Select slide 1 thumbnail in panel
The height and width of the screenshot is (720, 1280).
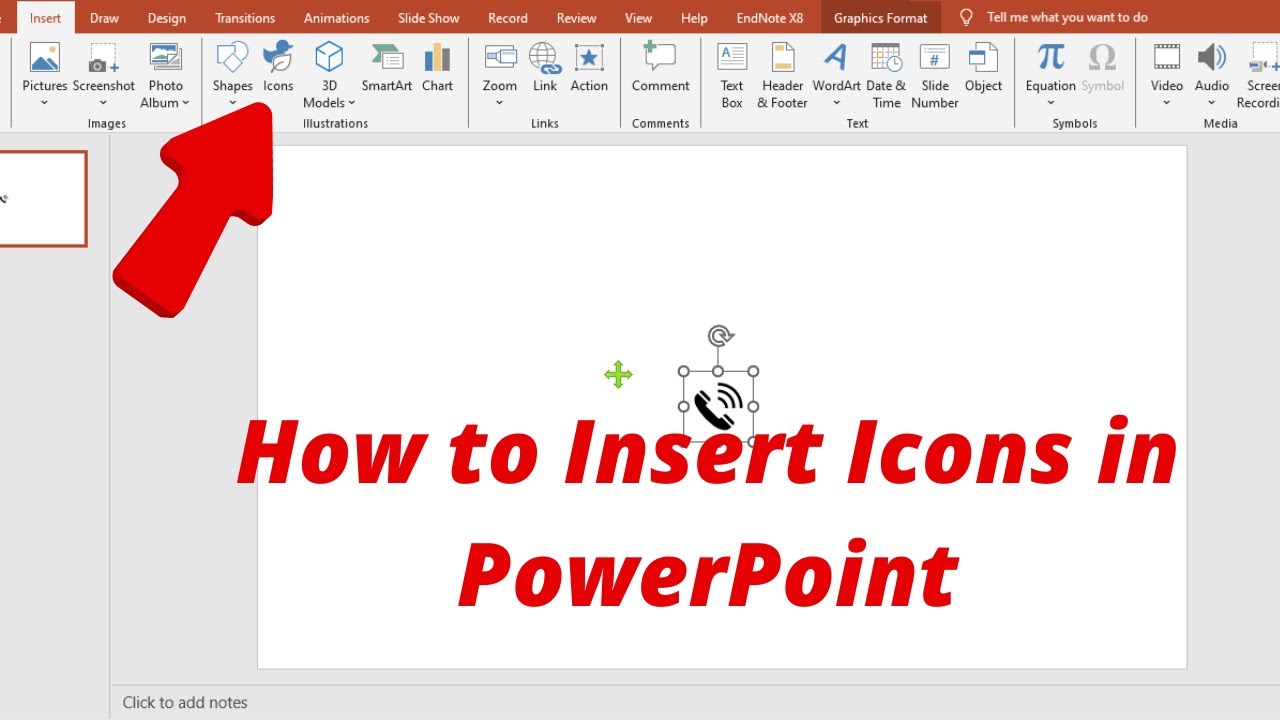(x=43, y=198)
